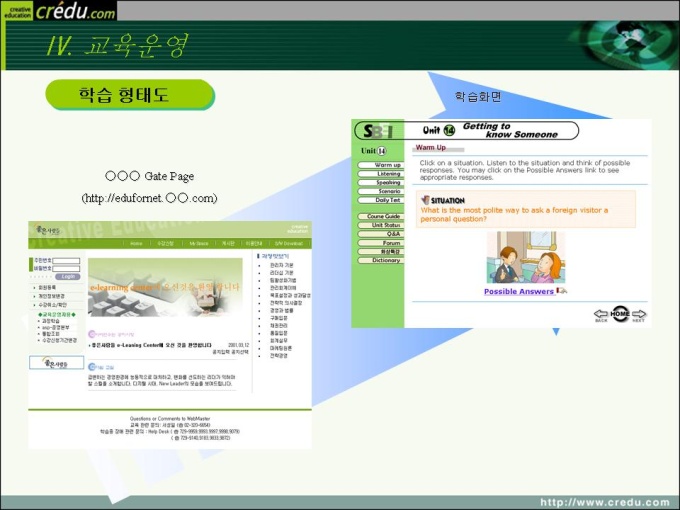Click the NEXT arrow icon

pos(639,314)
